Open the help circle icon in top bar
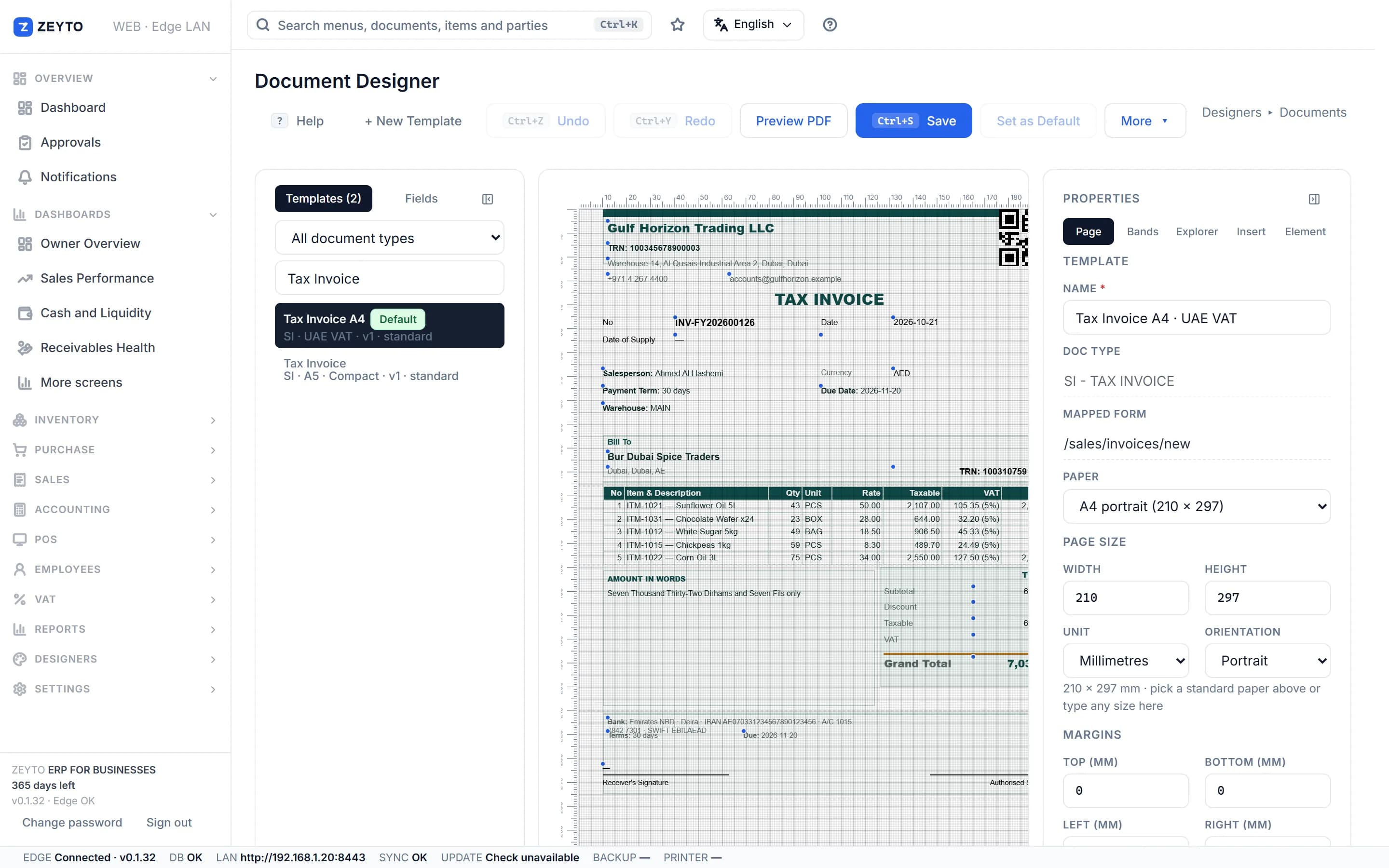This screenshot has width=1389, height=868. [830, 25]
